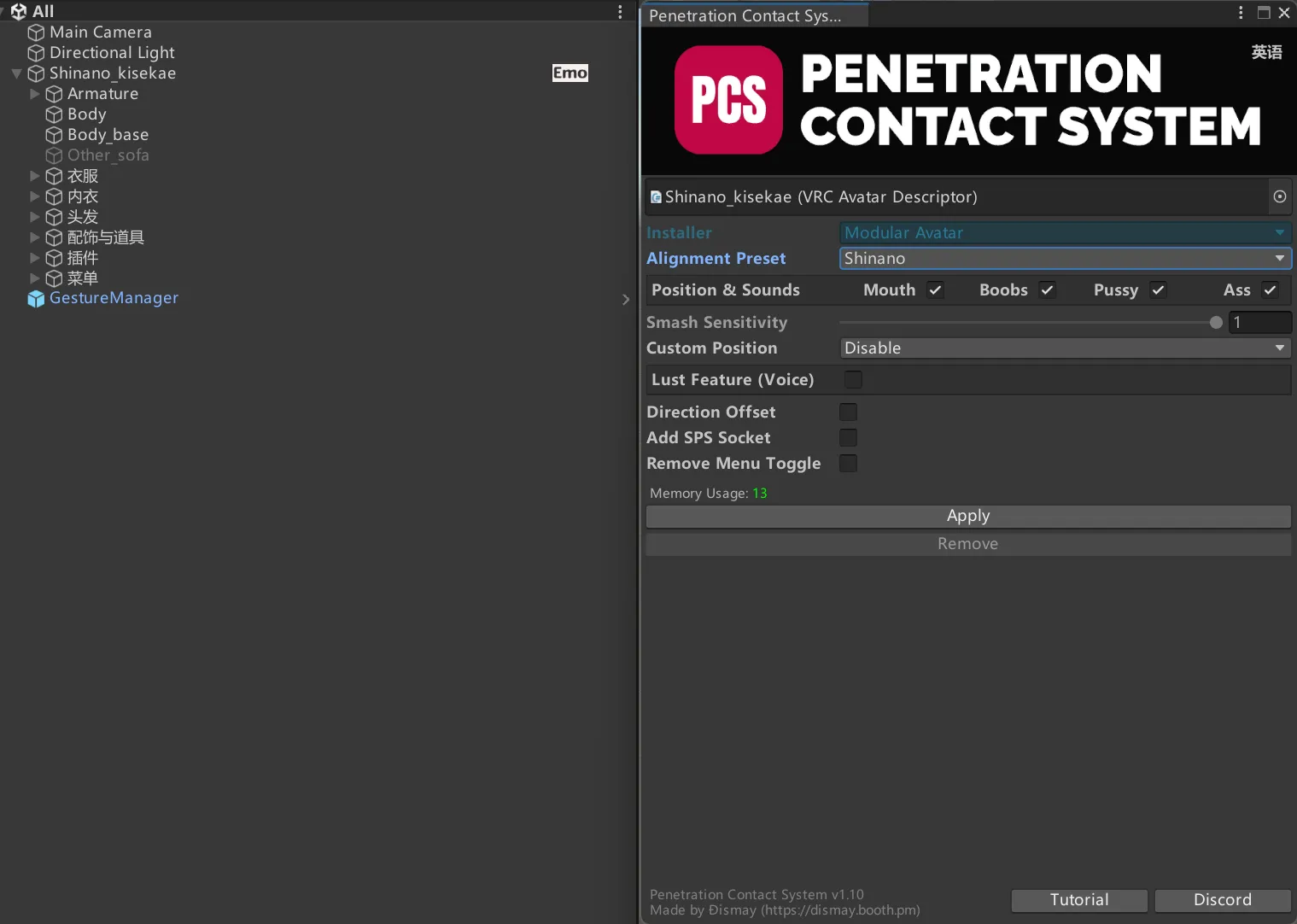1297x924 pixels.
Task: Expand the 插件 tree node
Action: [35, 258]
